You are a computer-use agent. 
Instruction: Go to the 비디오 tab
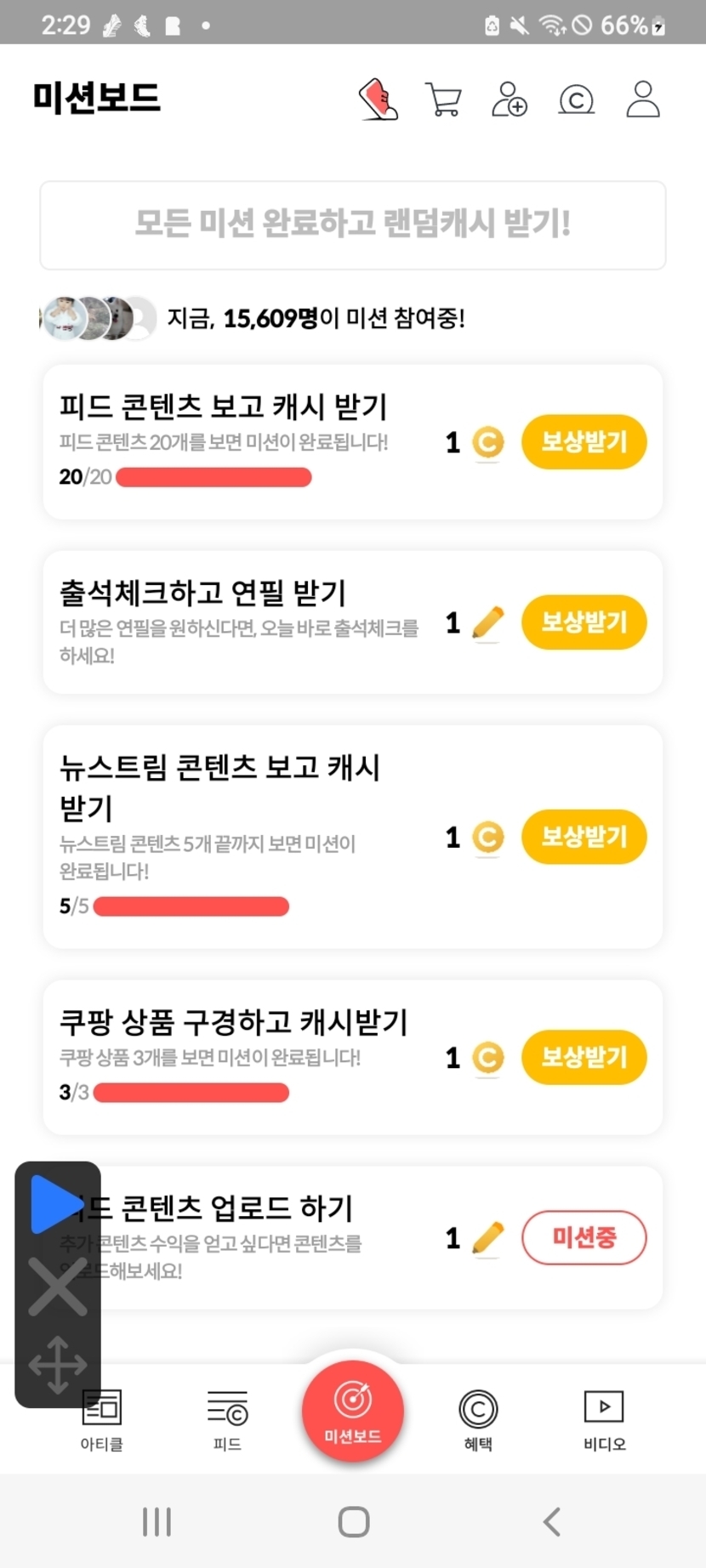(604, 1419)
